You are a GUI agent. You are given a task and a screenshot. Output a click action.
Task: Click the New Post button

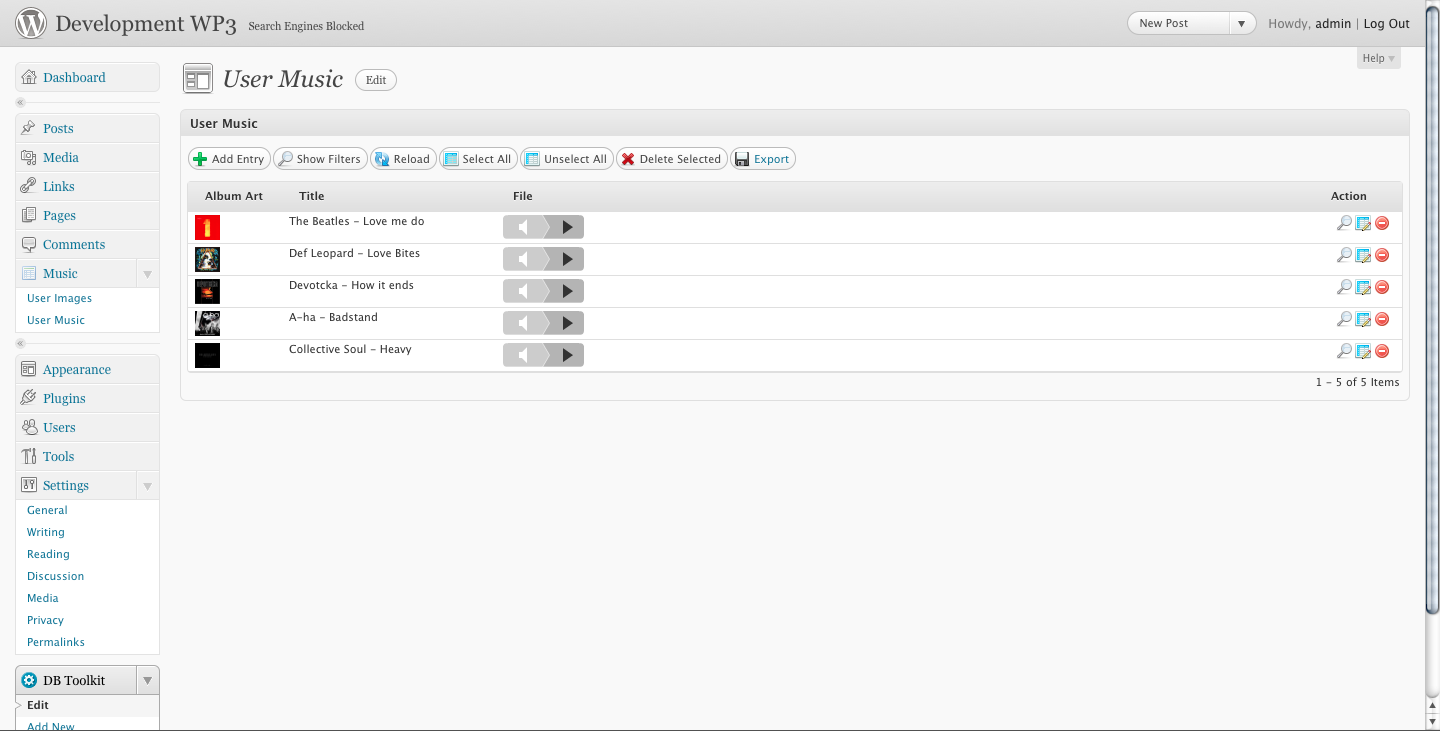pos(1178,23)
